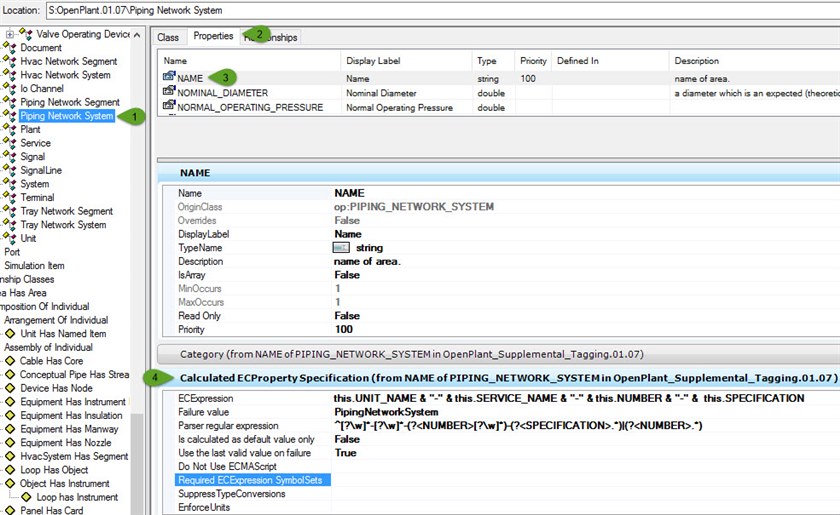
Task: Click the Document class icon in tree
Action: click(10, 48)
